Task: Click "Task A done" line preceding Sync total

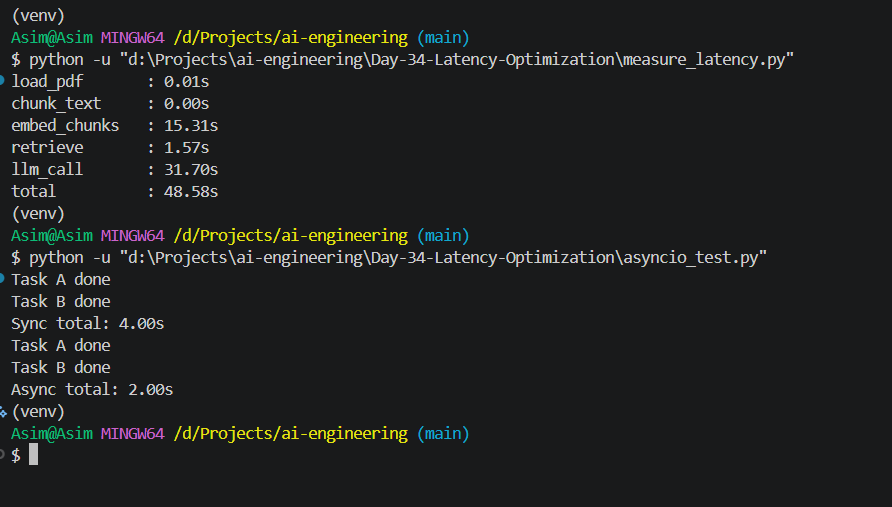Action: click(x=61, y=280)
